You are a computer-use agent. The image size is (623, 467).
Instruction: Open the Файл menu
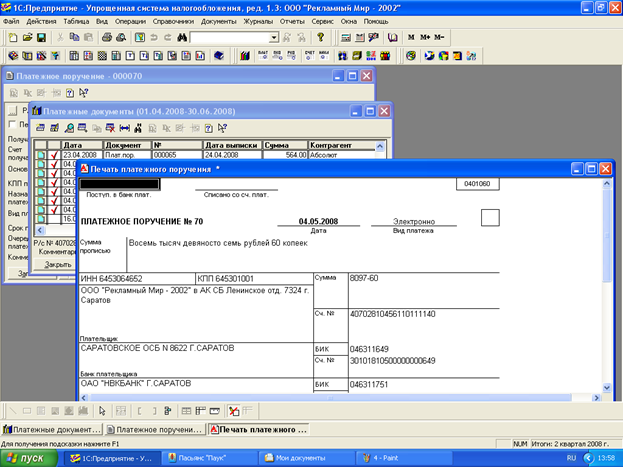[11, 21]
